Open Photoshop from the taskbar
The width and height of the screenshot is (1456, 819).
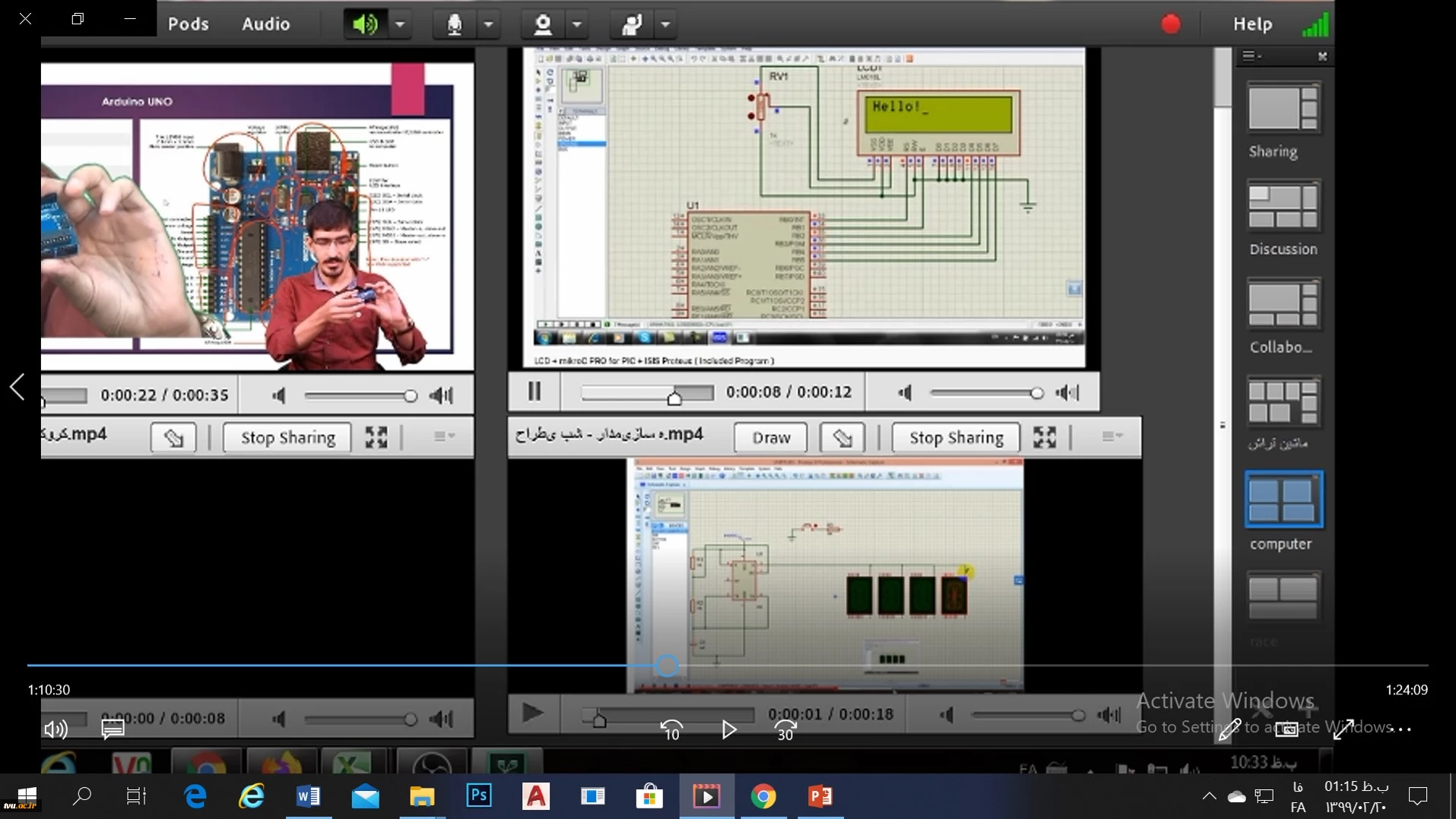coord(478,795)
